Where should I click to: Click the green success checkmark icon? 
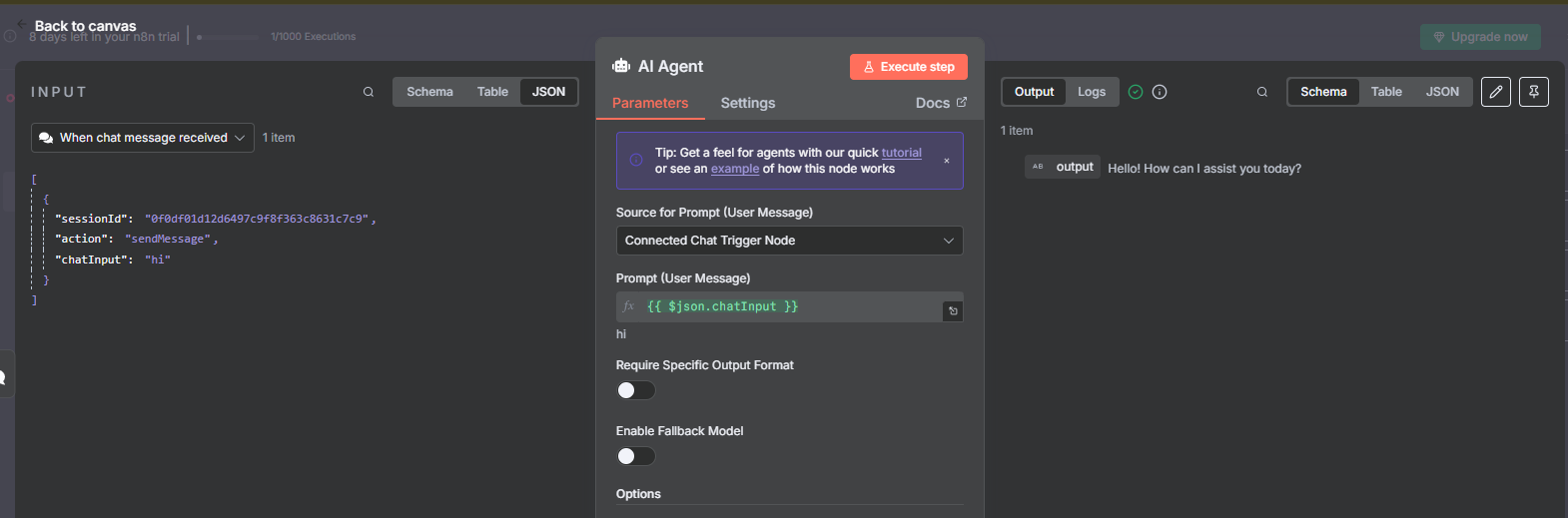coord(1136,92)
